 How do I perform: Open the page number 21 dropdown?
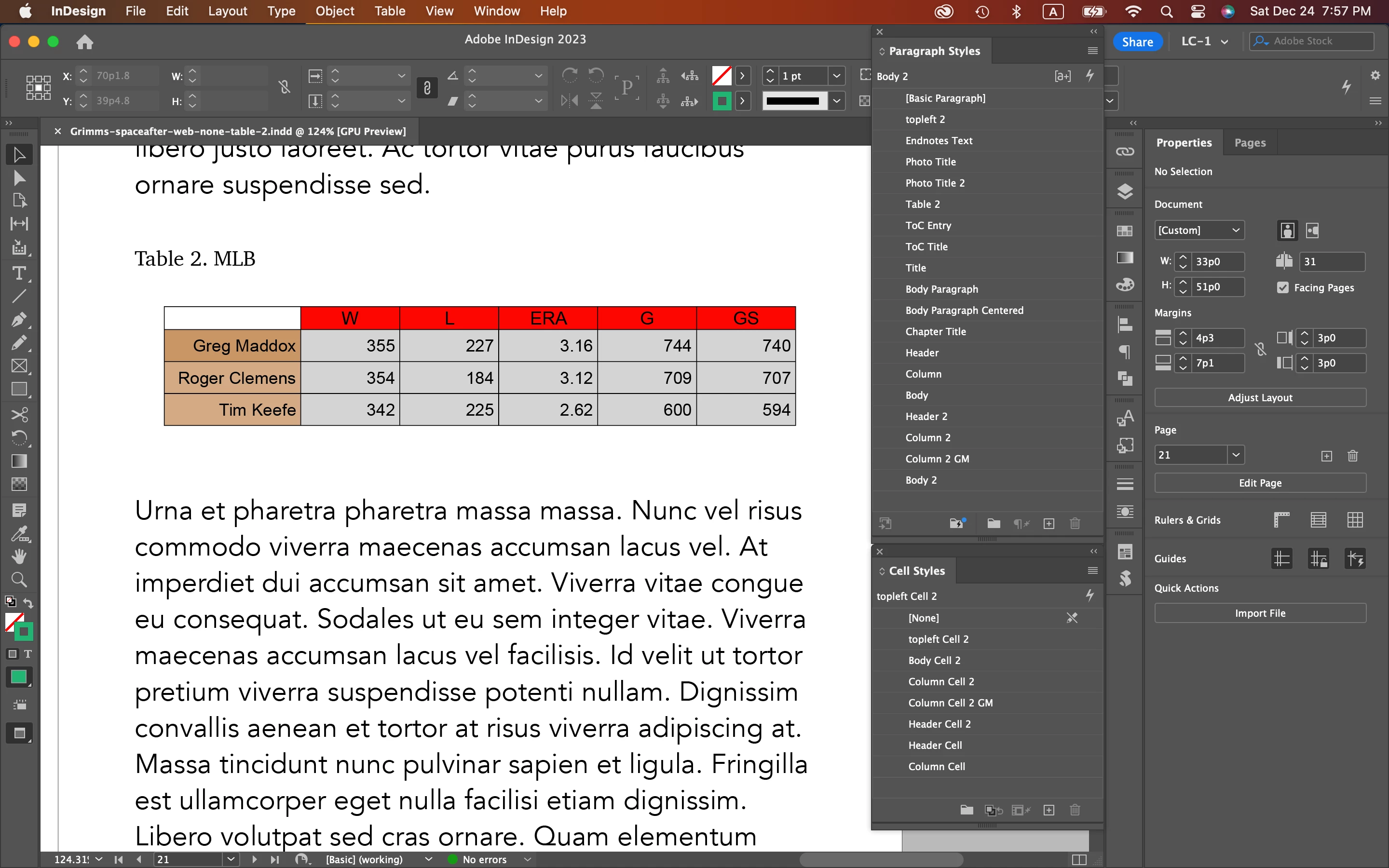pyautogui.click(x=1236, y=455)
